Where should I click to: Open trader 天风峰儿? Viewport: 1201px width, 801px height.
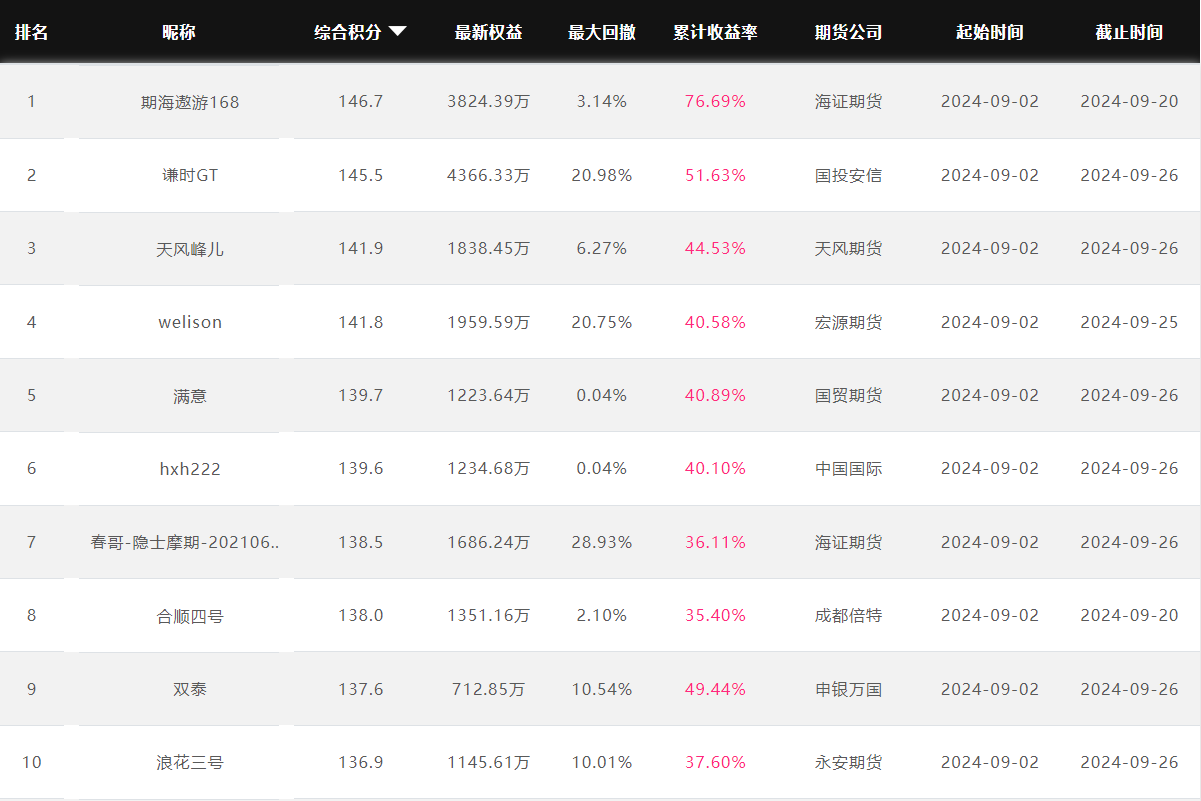190,249
